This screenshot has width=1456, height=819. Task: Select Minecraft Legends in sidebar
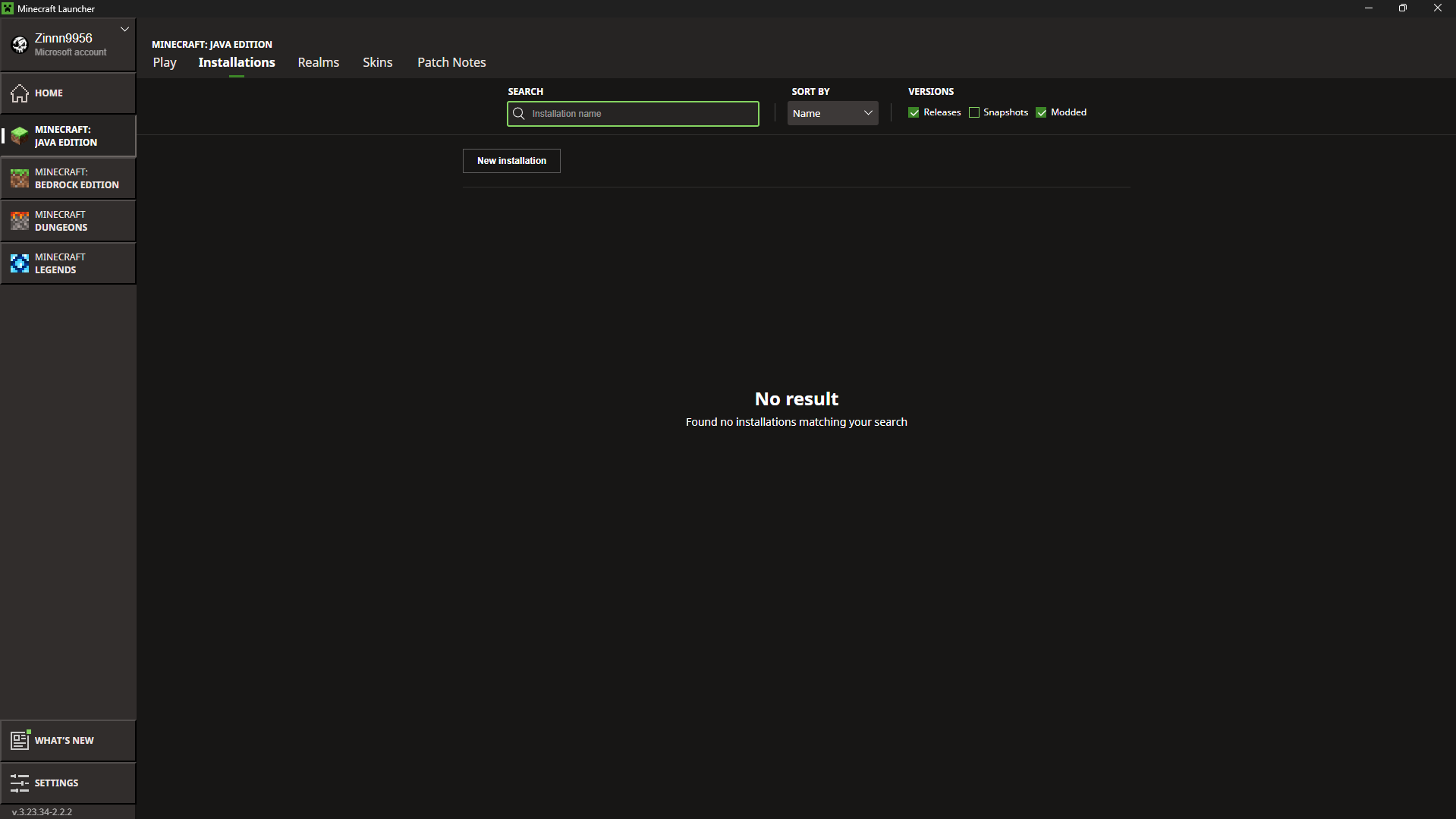(68, 263)
